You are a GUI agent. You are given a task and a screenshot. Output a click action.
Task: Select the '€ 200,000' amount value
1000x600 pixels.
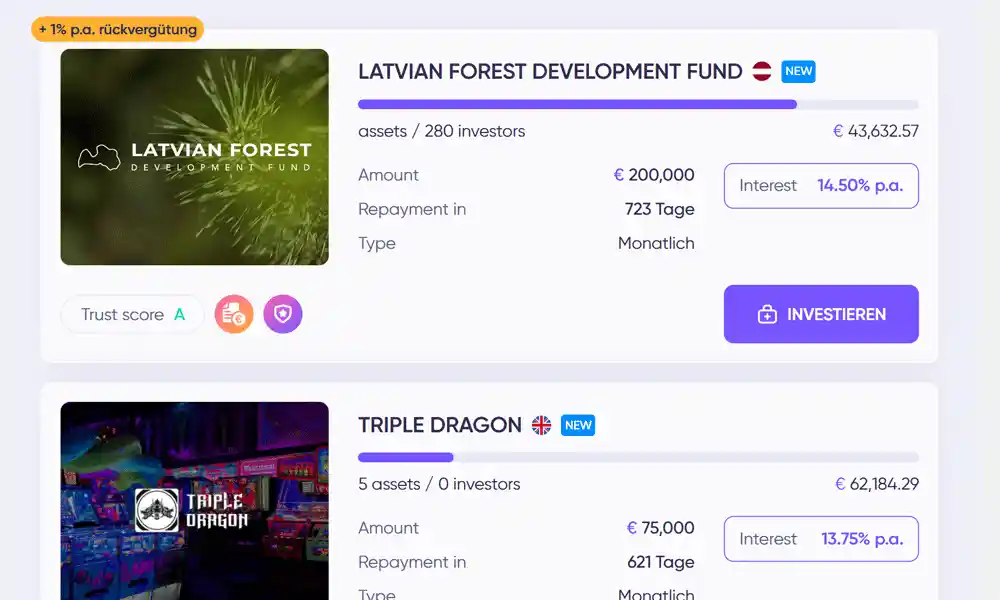pyautogui.click(x=654, y=175)
